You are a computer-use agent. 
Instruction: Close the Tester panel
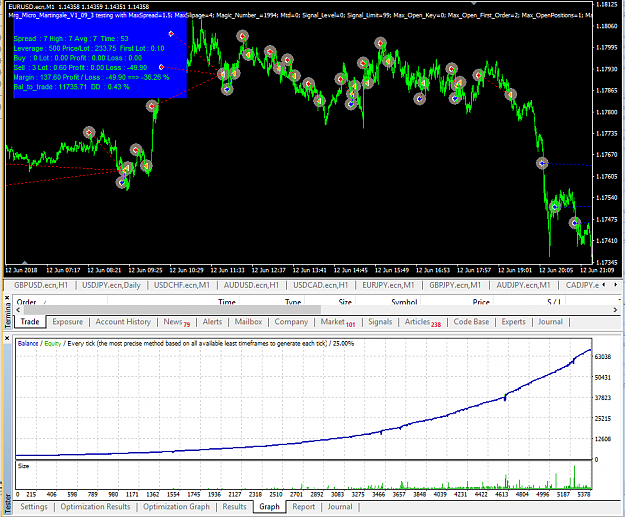(x=7, y=338)
